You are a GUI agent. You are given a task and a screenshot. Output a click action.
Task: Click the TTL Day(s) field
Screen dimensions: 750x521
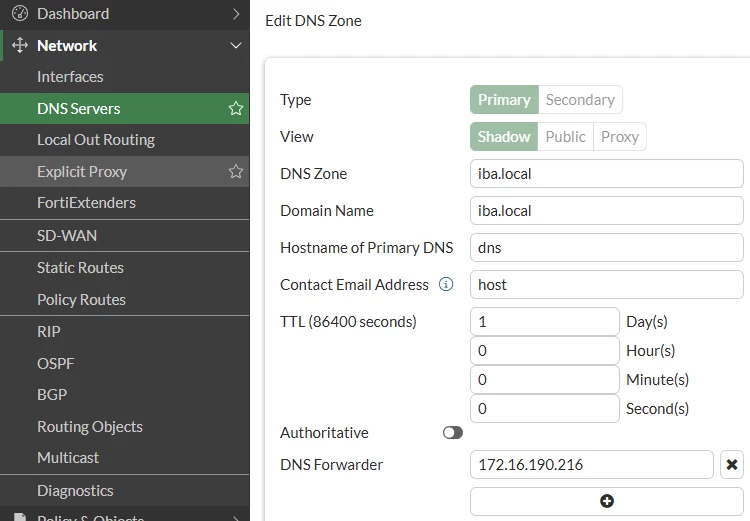pyautogui.click(x=545, y=321)
